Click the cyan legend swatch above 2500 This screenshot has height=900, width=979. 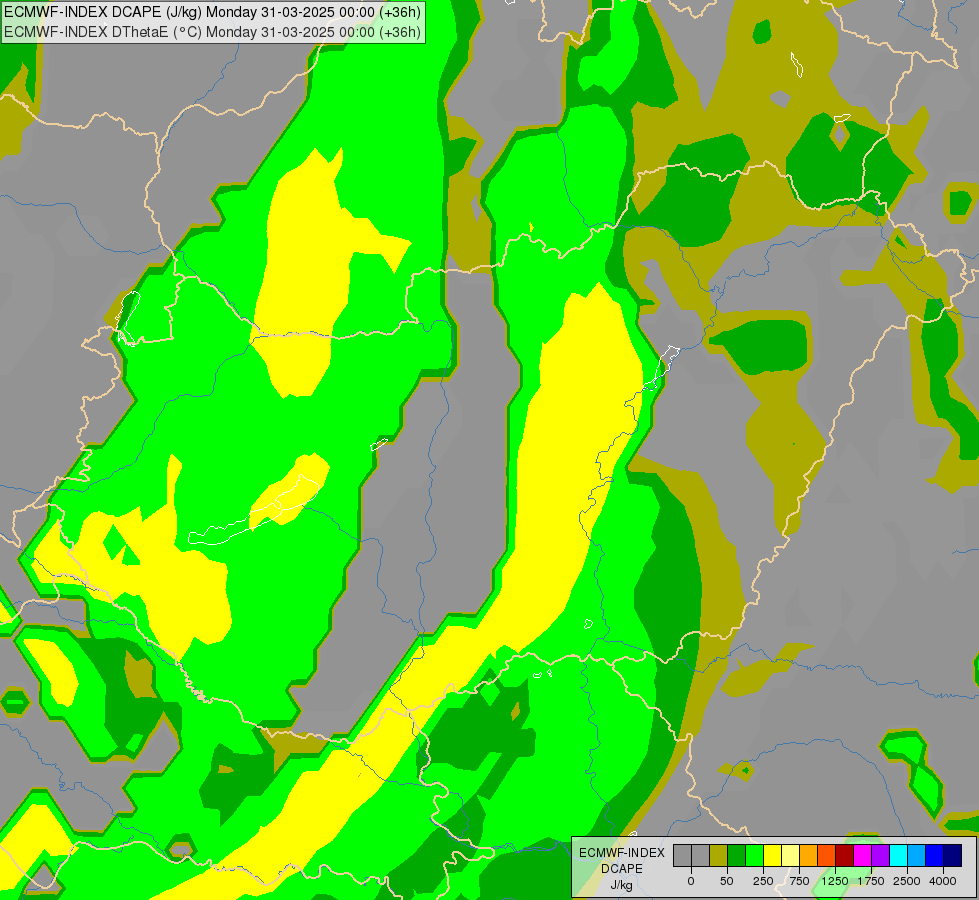coord(899,855)
